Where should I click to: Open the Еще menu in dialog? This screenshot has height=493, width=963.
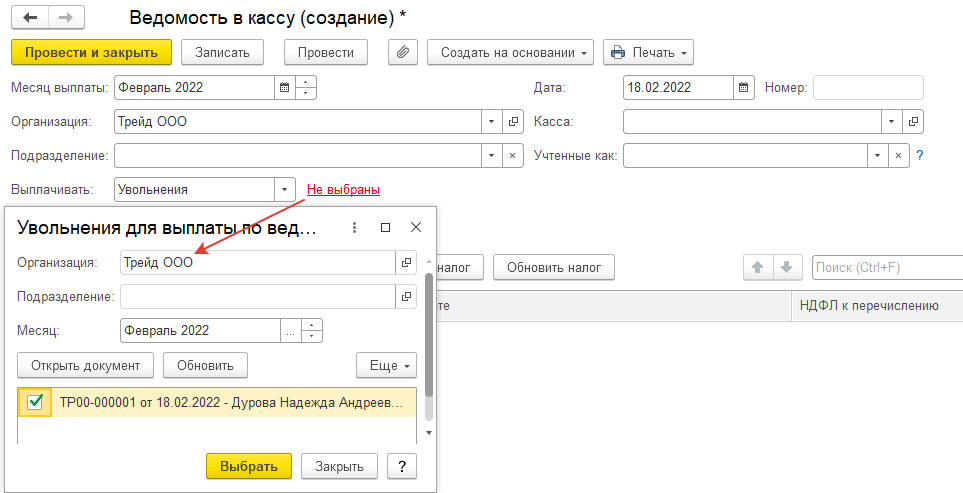[x=387, y=366]
